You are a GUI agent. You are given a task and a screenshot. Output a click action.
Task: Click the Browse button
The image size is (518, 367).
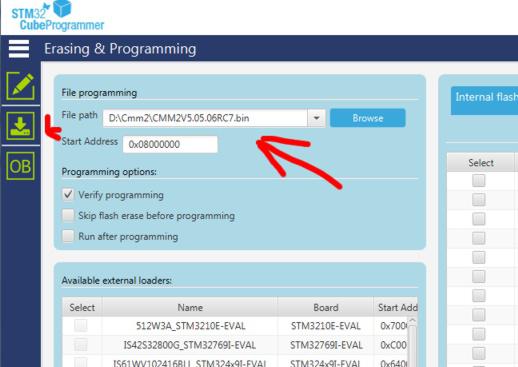pos(368,118)
